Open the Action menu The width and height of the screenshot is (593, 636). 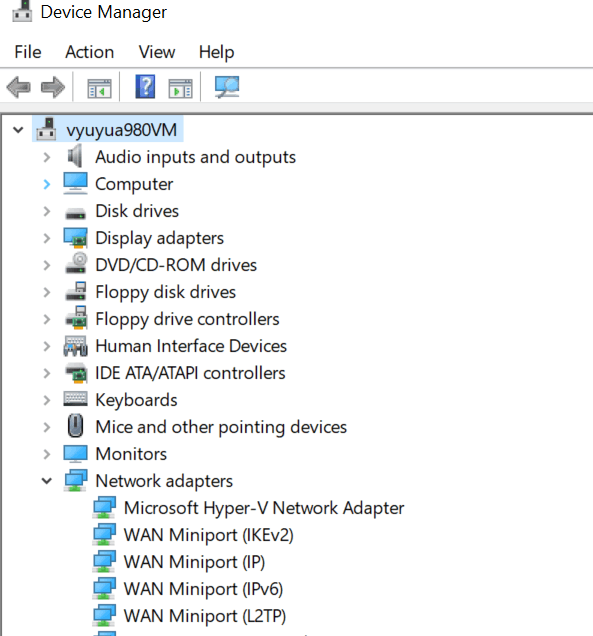coord(90,52)
